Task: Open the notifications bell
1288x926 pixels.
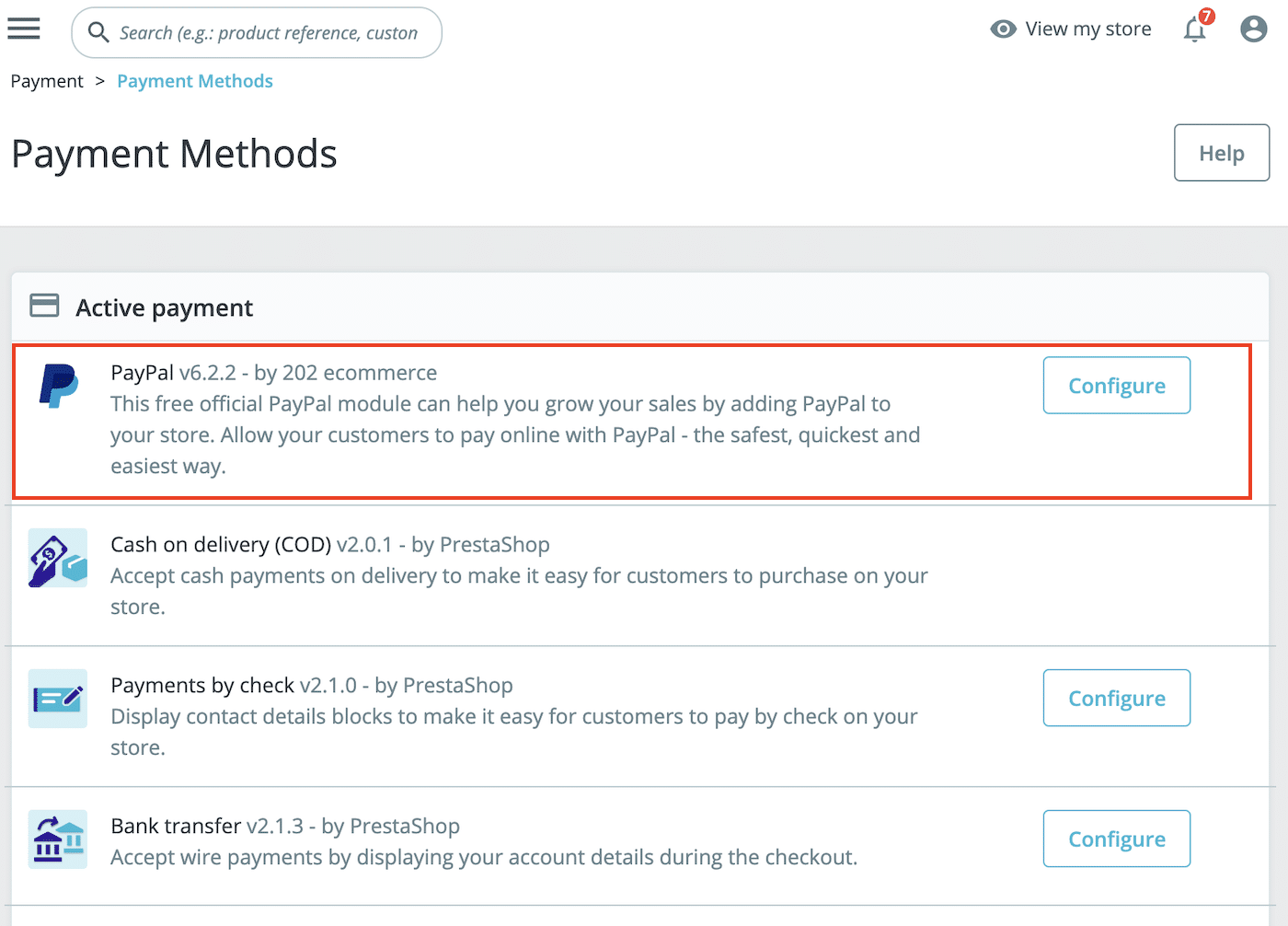Action: 1193,29
